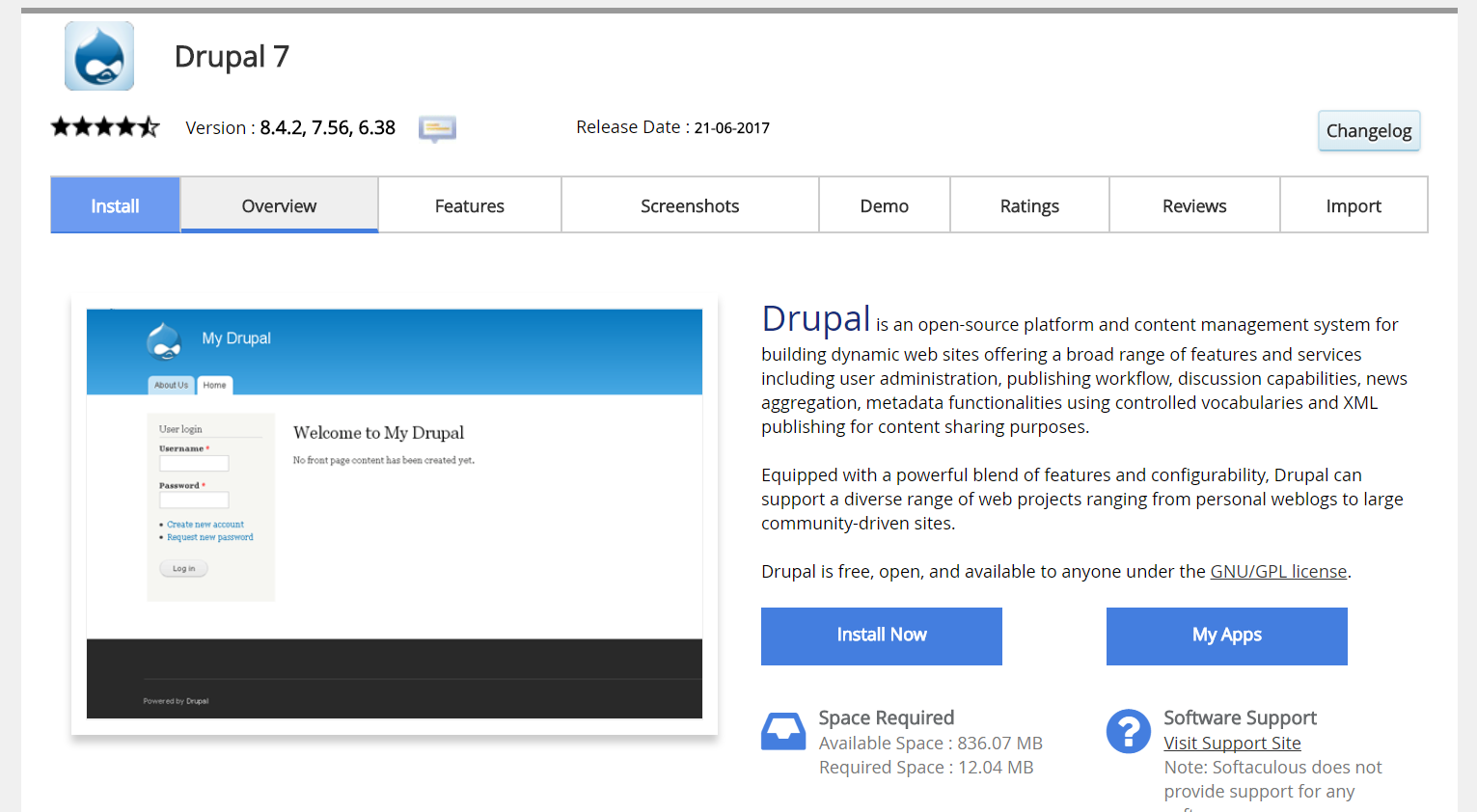This screenshot has height=812, width=1477.
Task: Open the Screenshots tab
Action: tap(689, 205)
